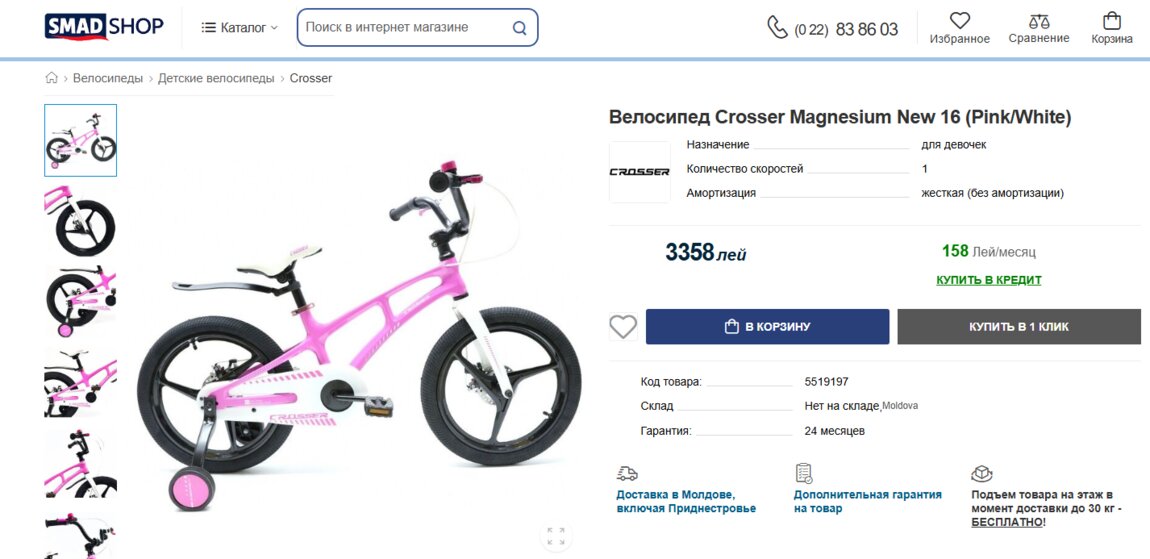Open the Comparison scales icon
The width and height of the screenshot is (1150, 559).
point(1039,20)
